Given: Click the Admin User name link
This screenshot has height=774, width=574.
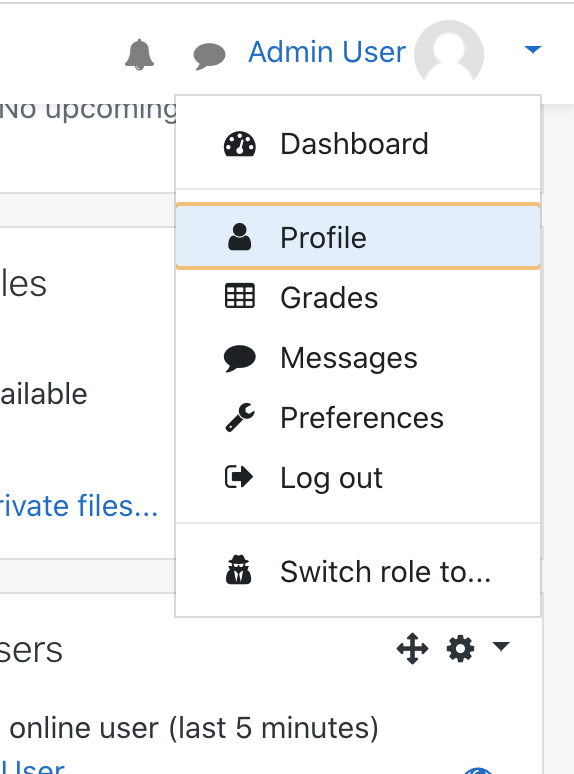Looking at the screenshot, I should point(327,52).
